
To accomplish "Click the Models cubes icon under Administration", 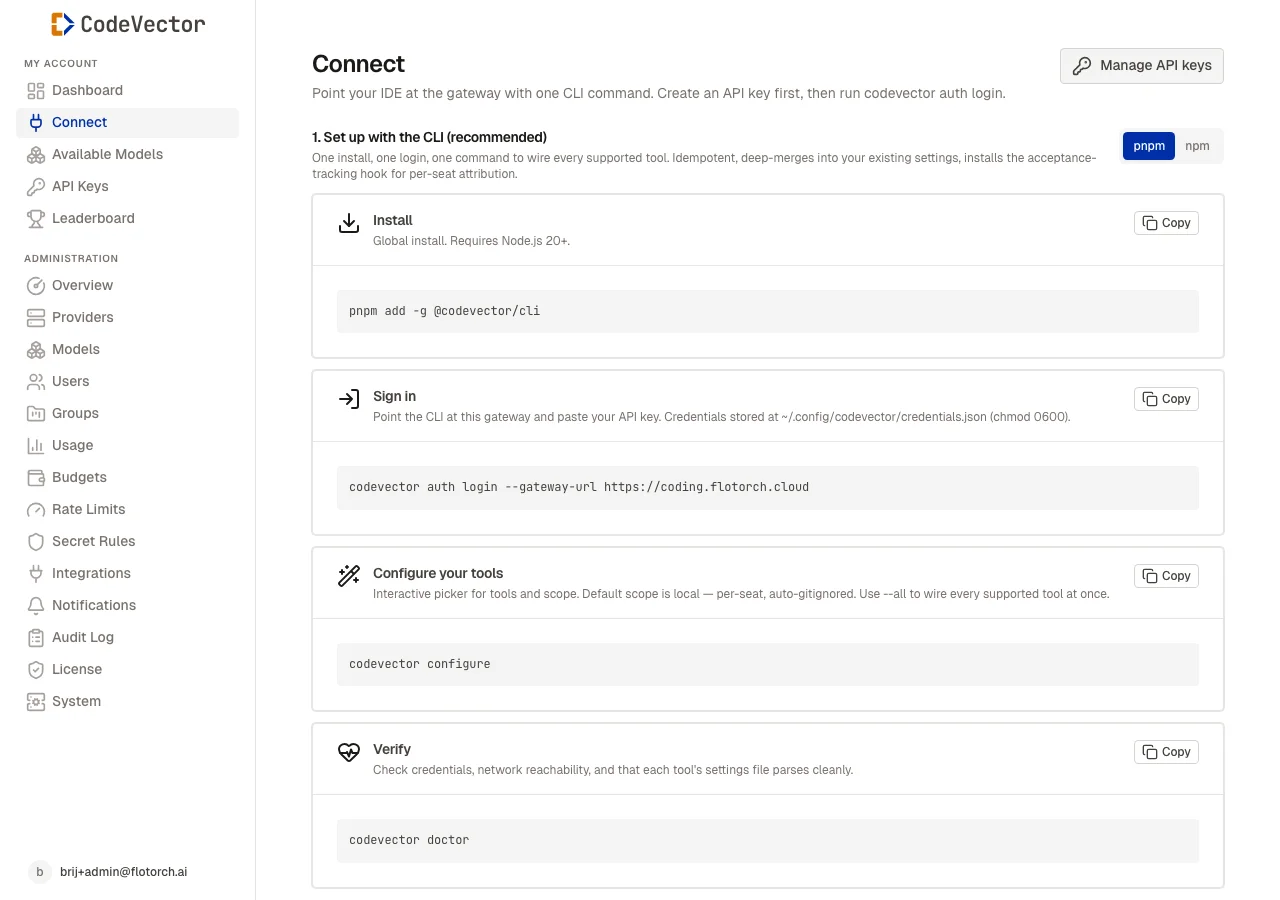I will [36, 350].
